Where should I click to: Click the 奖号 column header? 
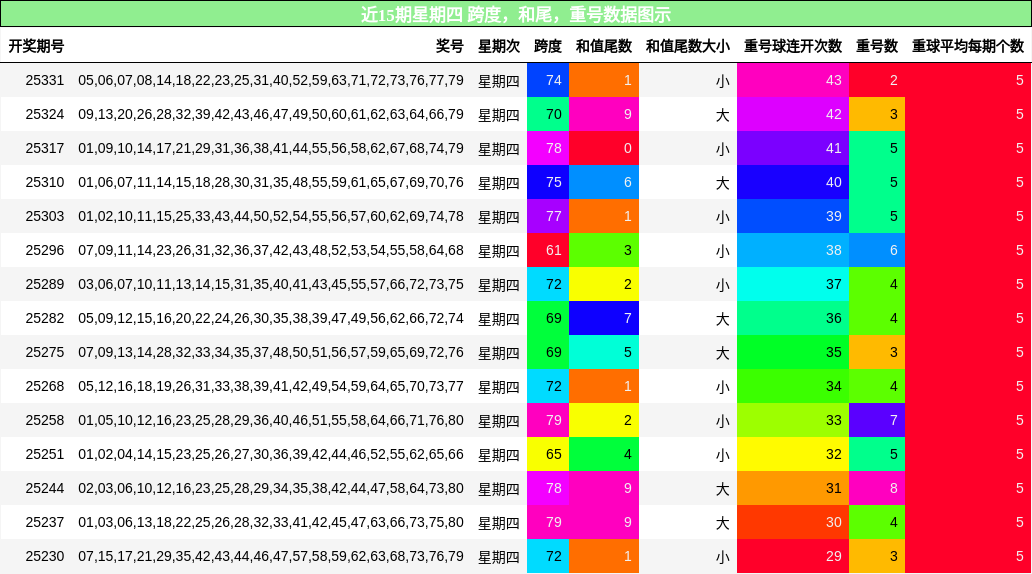(x=450, y=46)
